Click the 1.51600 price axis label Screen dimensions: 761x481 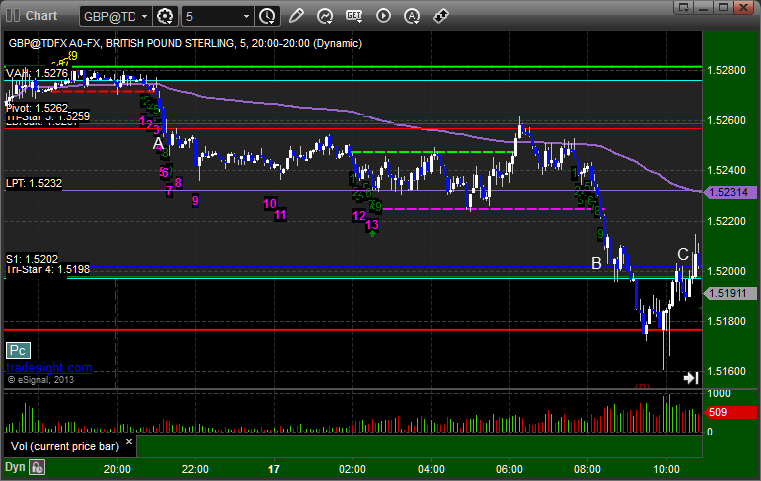726,371
